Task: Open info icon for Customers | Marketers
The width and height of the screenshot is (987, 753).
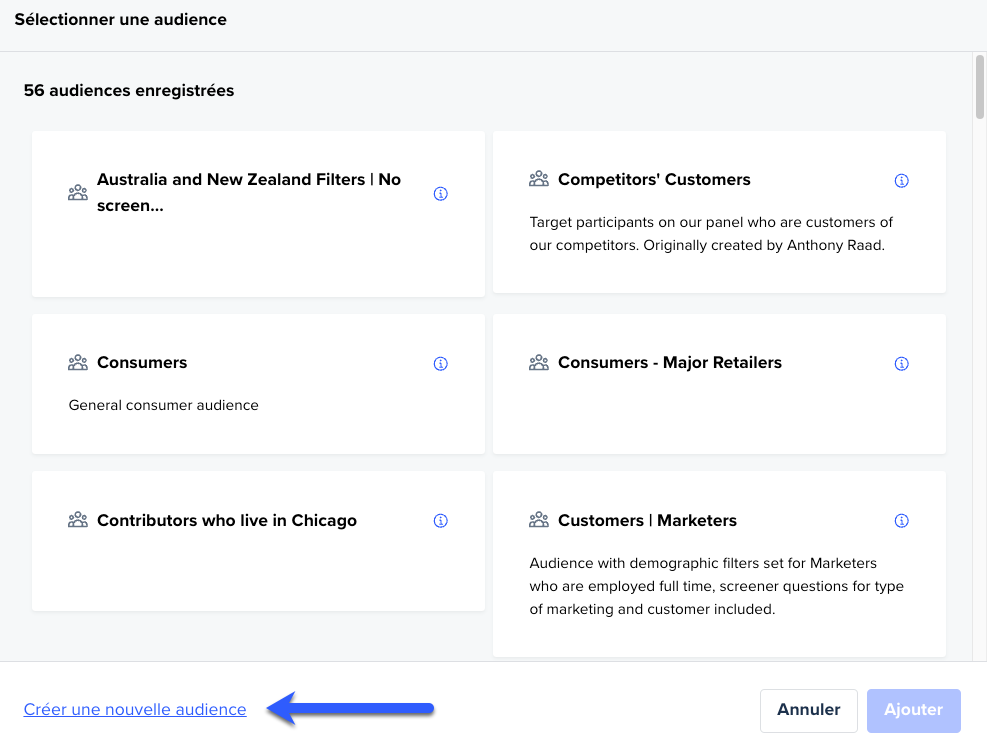Action: [901, 521]
